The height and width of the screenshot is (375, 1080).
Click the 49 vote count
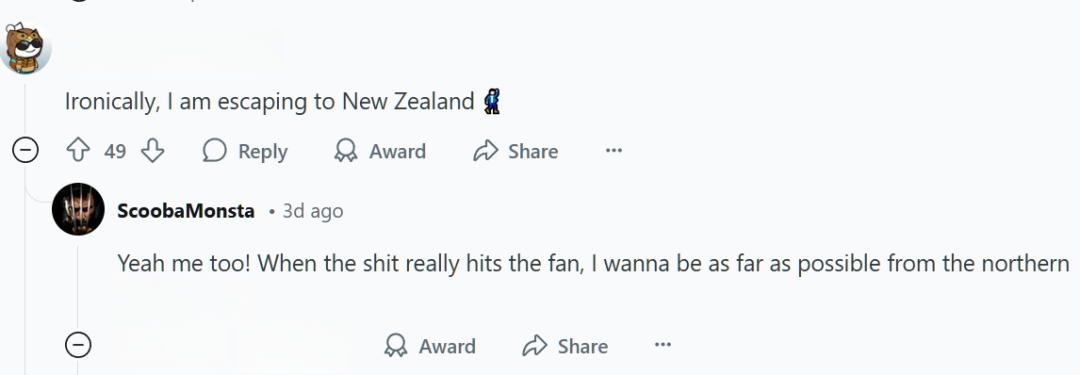click(115, 151)
